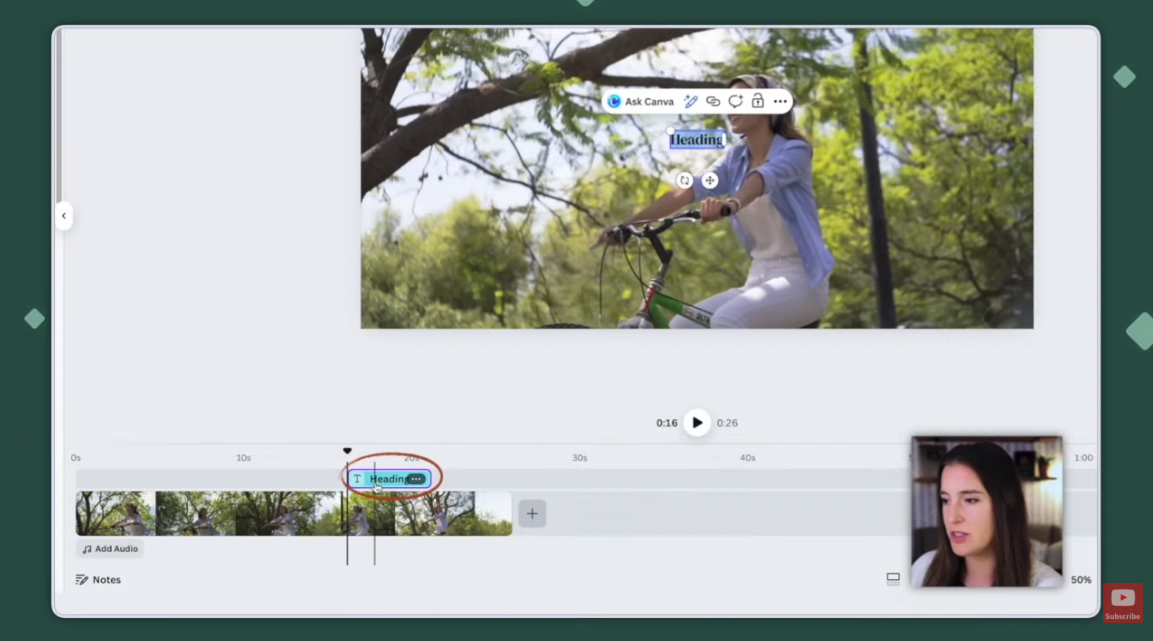1153x641 pixels.
Task: Click the first video thumbnail in timeline
Action: (115, 514)
